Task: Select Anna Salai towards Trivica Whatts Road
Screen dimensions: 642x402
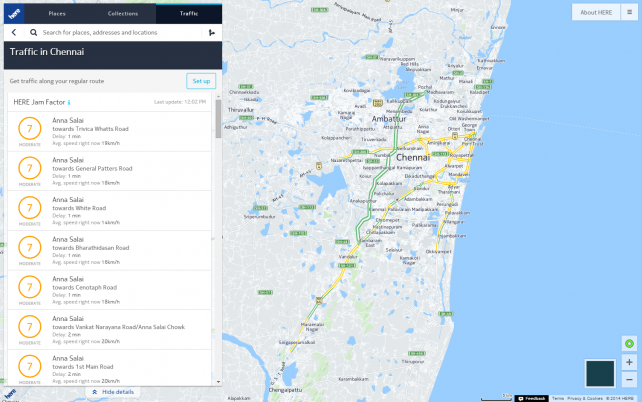Action: pos(109,131)
